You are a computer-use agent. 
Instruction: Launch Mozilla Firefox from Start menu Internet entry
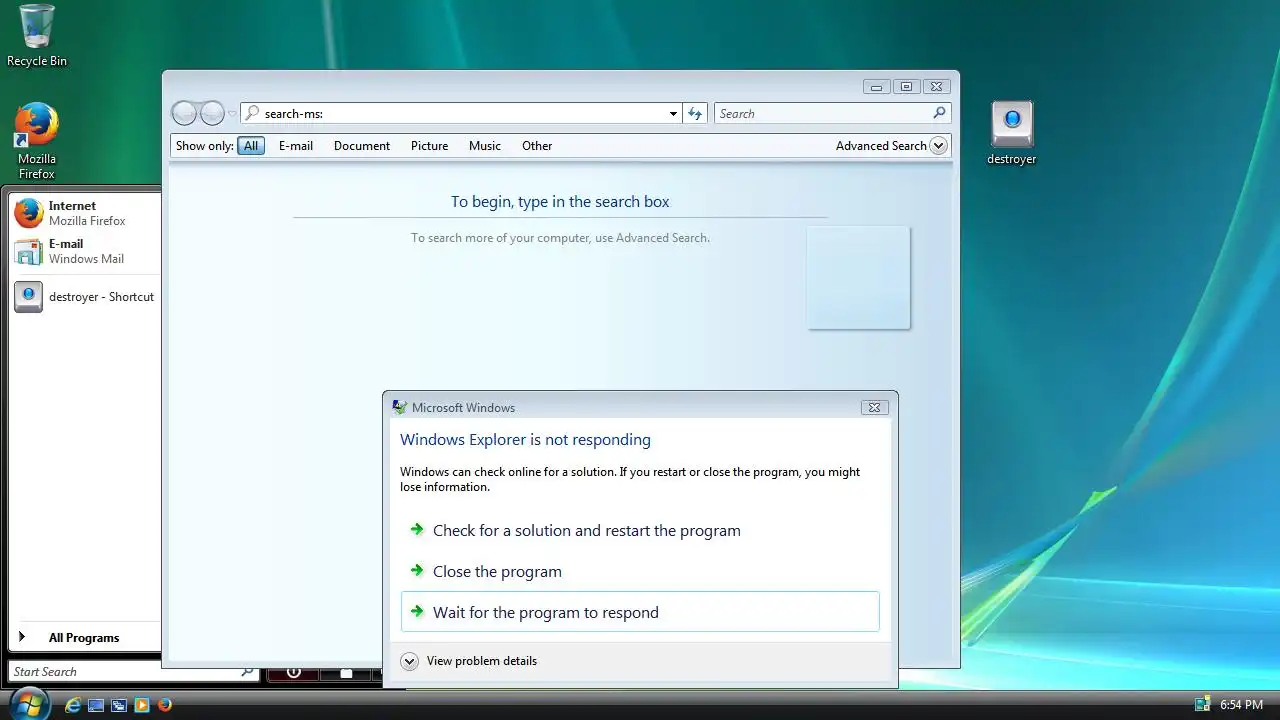tap(85, 213)
